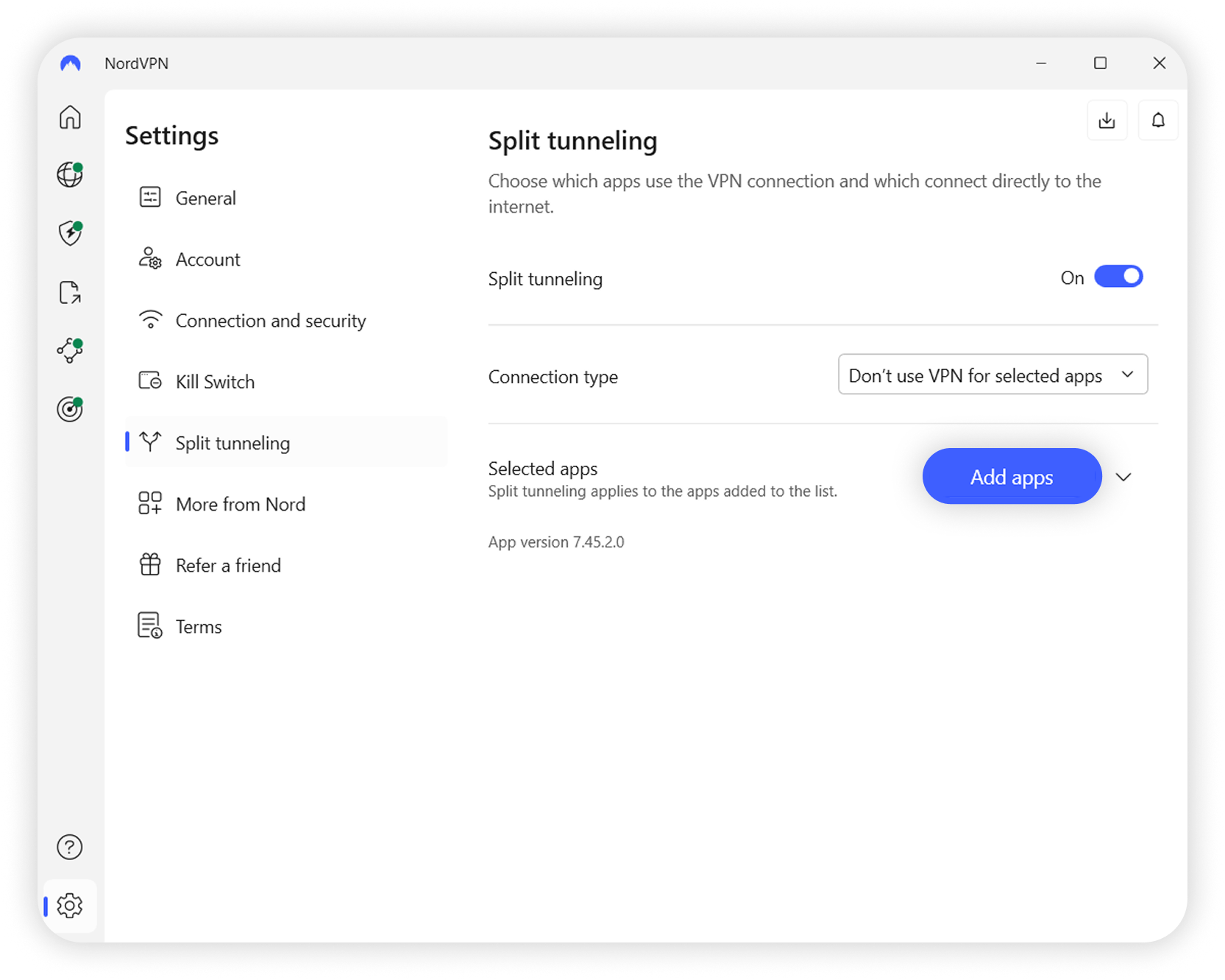Image resolution: width=1225 pixels, height=980 pixels.
Task: Open the help icon in sidebar
Action: [69, 847]
